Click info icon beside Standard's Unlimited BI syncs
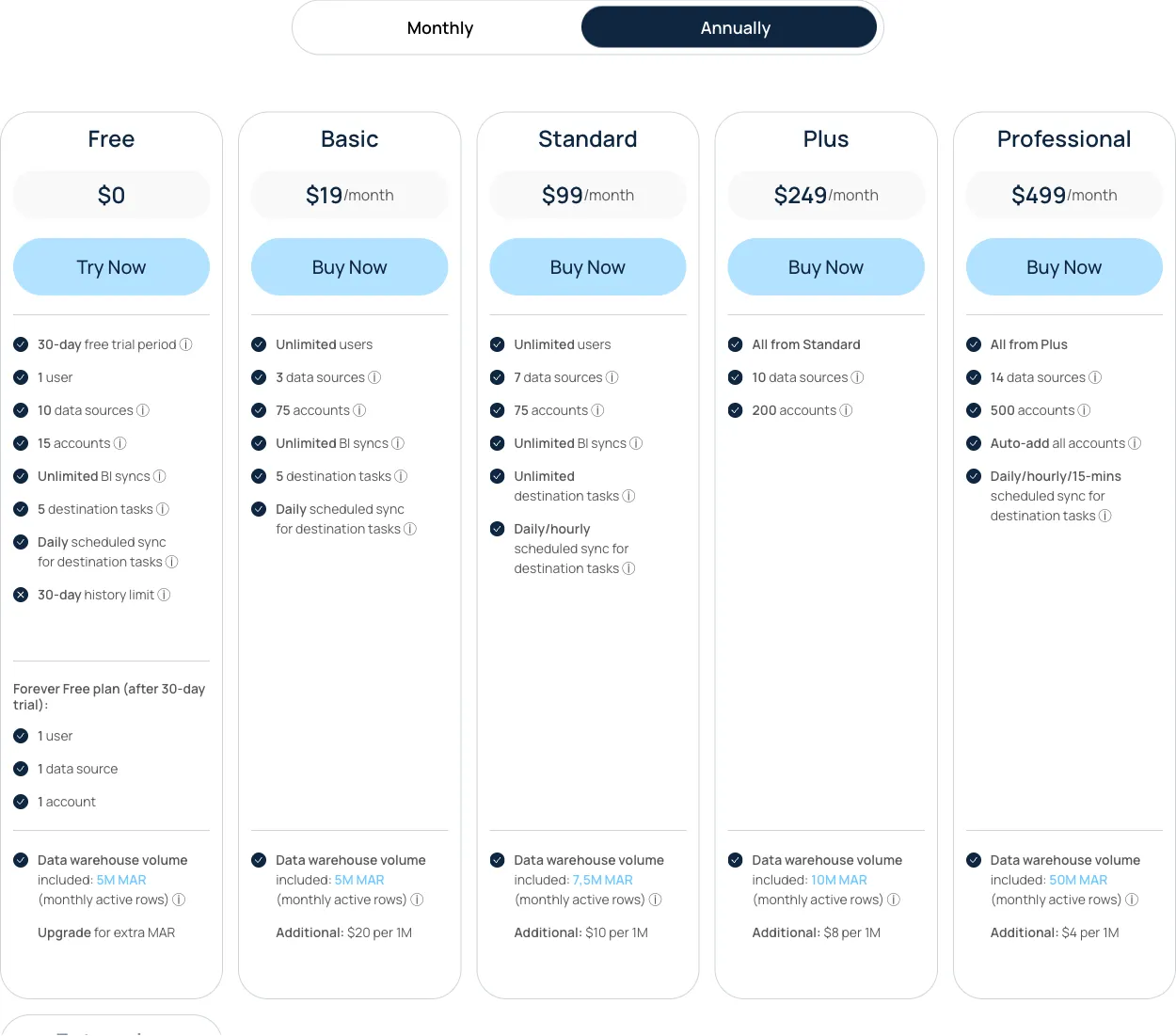The width and height of the screenshot is (1176, 1036). pyautogui.click(x=636, y=443)
